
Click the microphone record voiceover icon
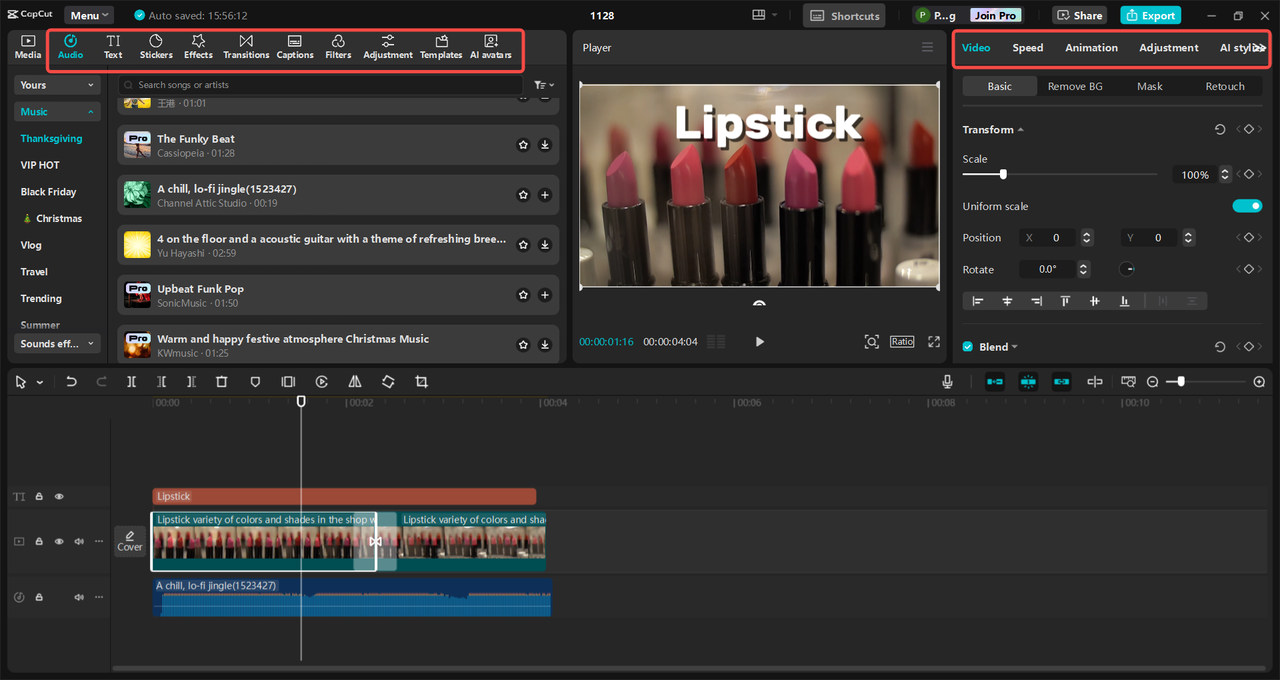pyautogui.click(x=947, y=382)
